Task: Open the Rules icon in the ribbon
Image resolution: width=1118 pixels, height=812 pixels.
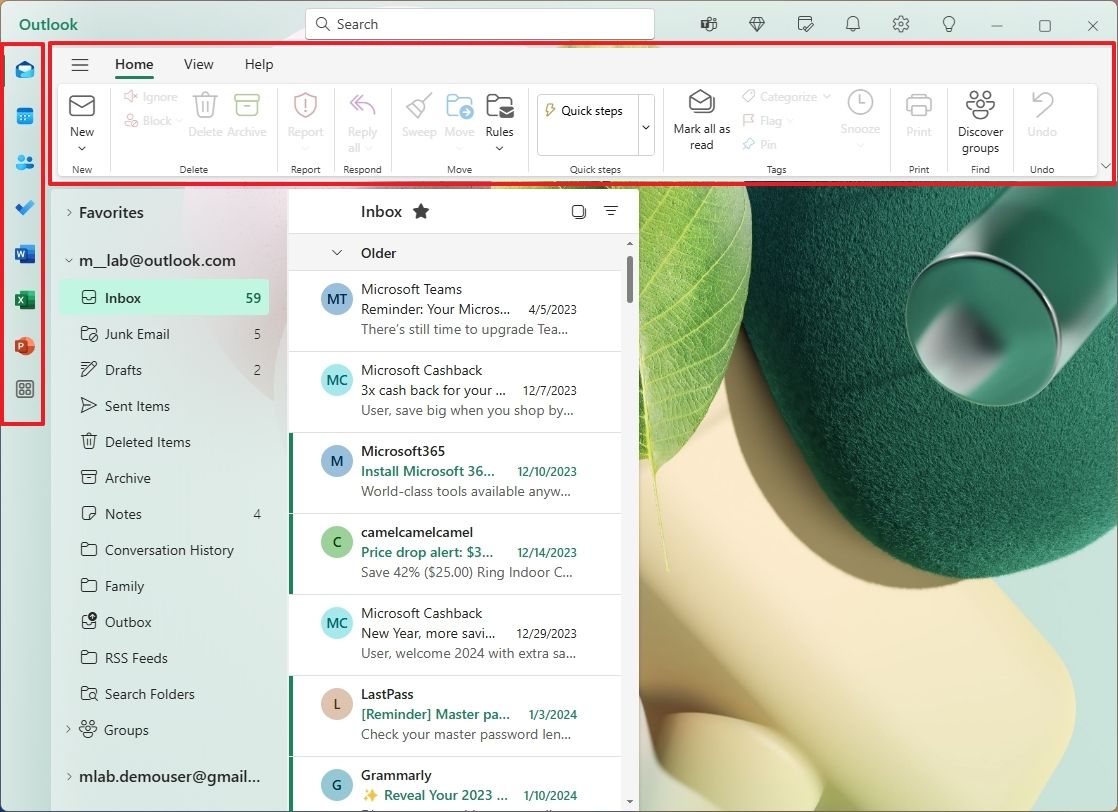Action: (500, 119)
